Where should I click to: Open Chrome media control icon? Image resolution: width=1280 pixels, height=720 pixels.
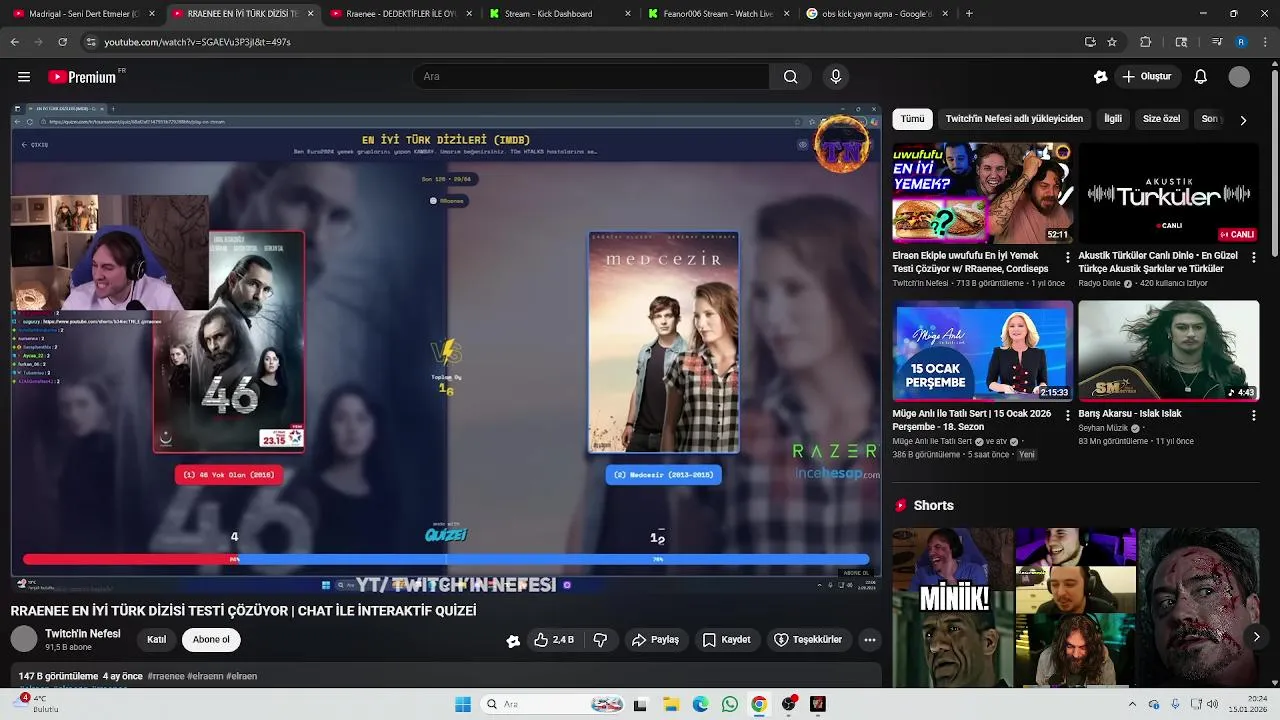pyautogui.click(x=1217, y=42)
